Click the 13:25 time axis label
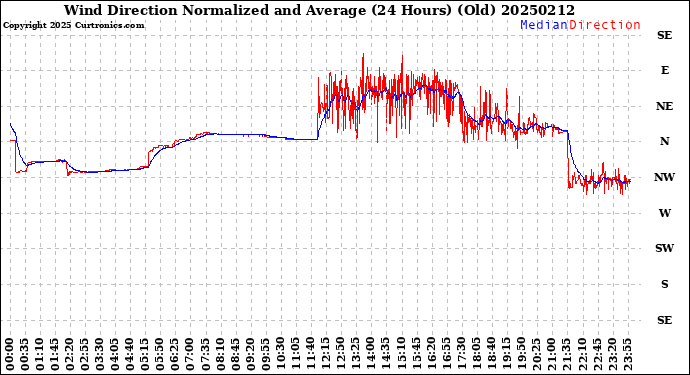The width and height of the screenshot is (690, 375). (356, 355)
